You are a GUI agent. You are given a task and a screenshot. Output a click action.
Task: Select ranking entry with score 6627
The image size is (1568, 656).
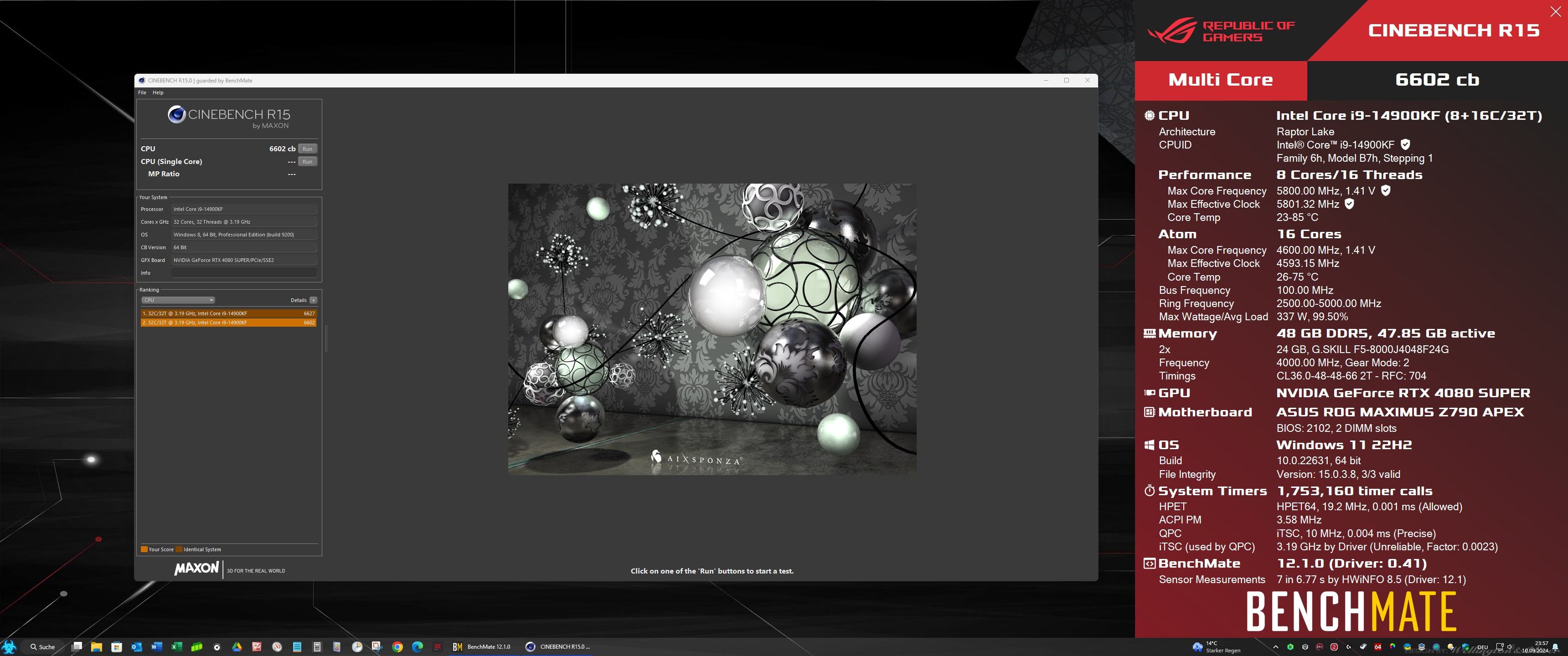click(x=228, y=313)
